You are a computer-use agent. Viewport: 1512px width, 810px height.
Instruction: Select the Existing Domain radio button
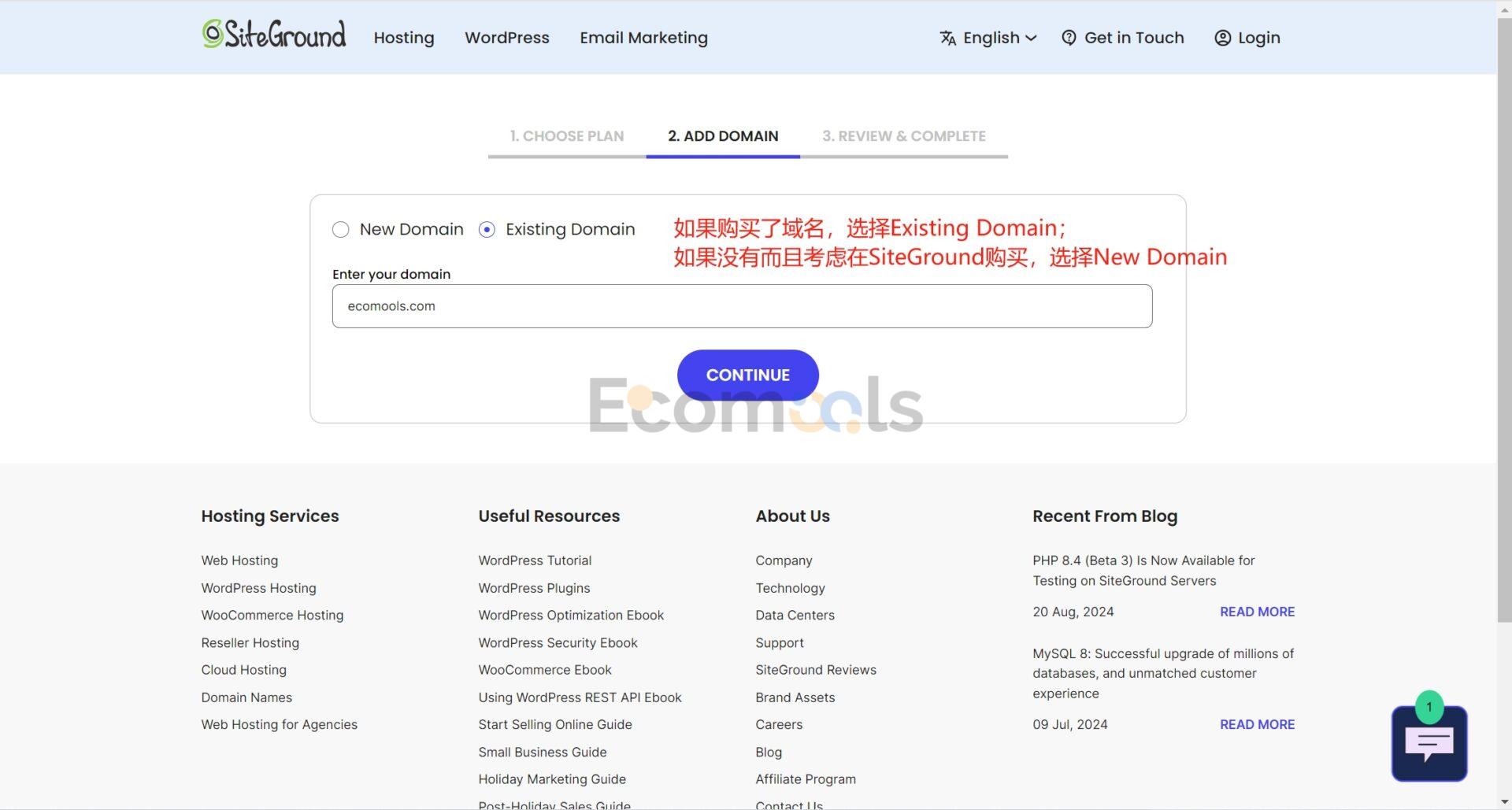pos(487,229)
